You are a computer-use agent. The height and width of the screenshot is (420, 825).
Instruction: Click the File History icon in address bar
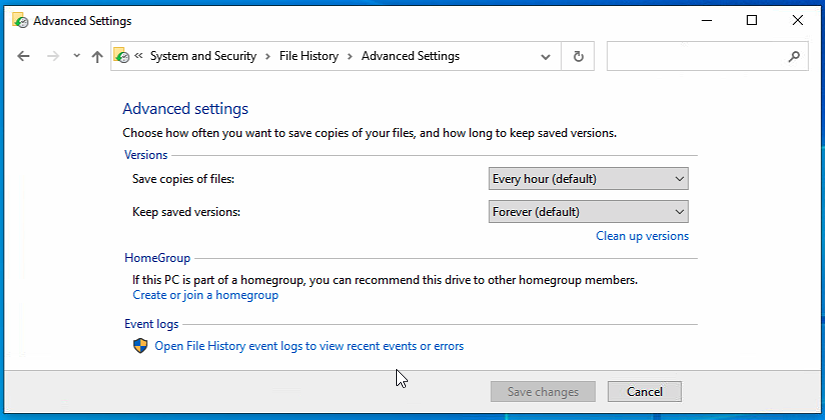(x=122, y=56)
